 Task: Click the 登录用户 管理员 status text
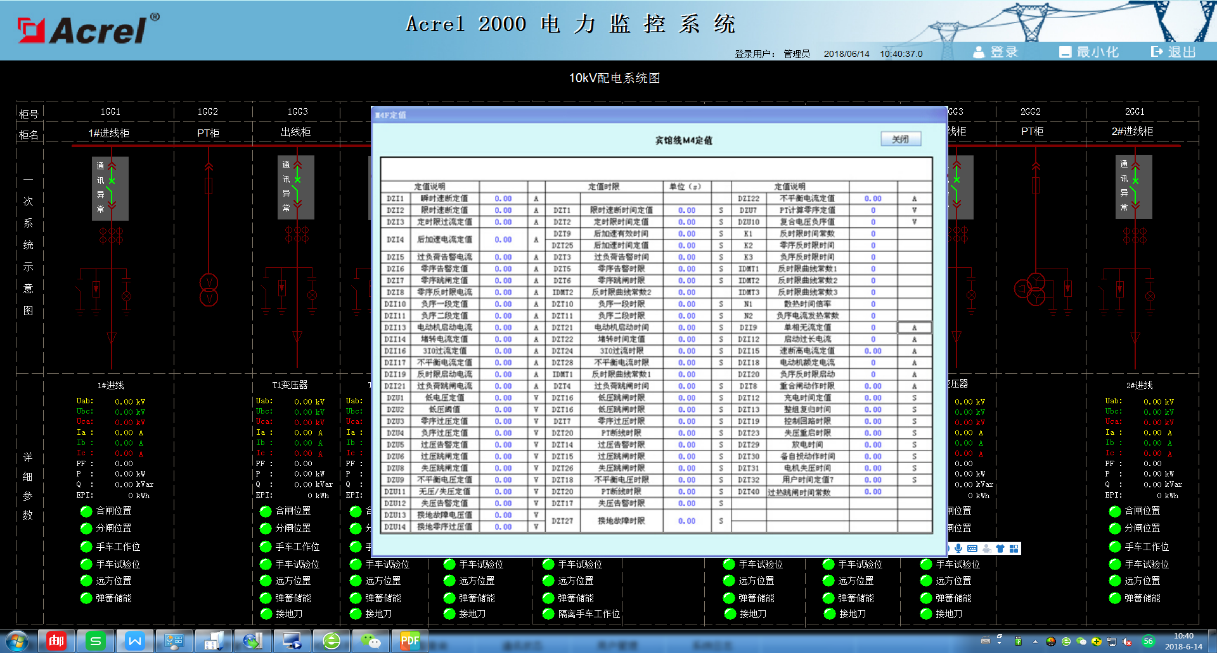point(772,53)
